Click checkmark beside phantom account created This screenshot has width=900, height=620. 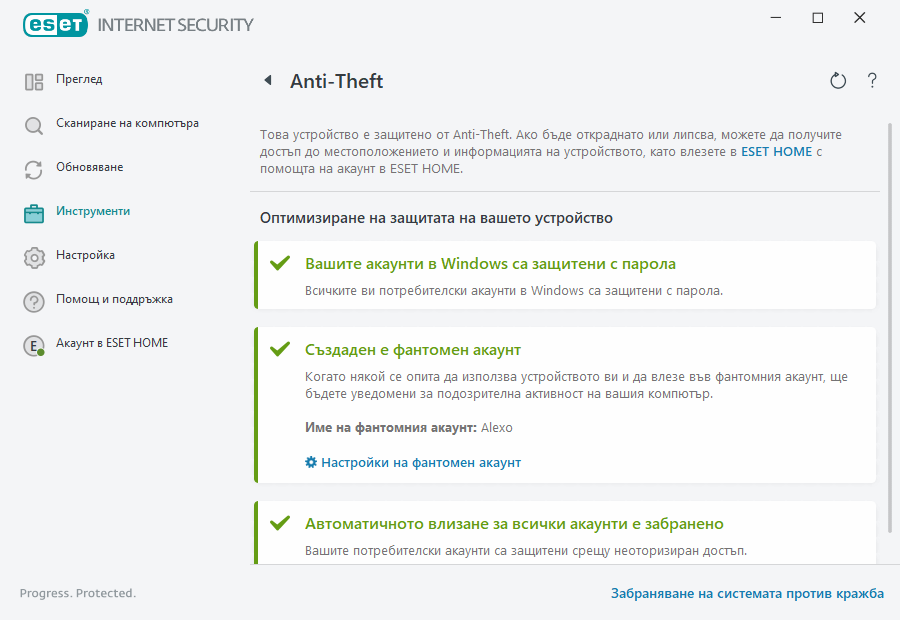[x=279, y=348]
